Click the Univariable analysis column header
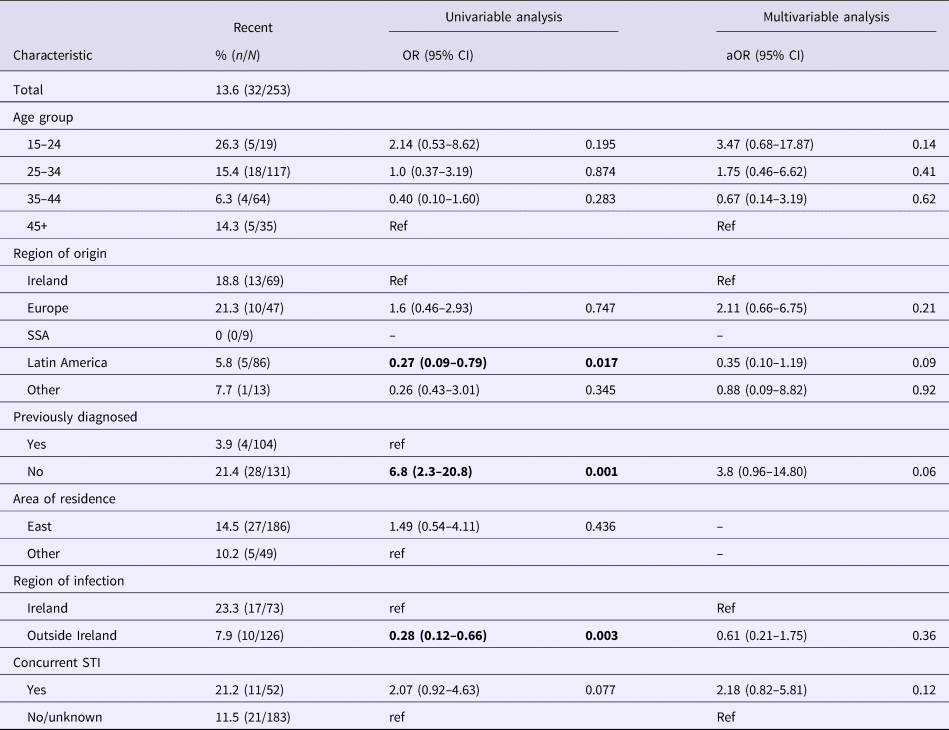Image resolution: width=949 pixels, height=730 pixels. tap(503, 17)
